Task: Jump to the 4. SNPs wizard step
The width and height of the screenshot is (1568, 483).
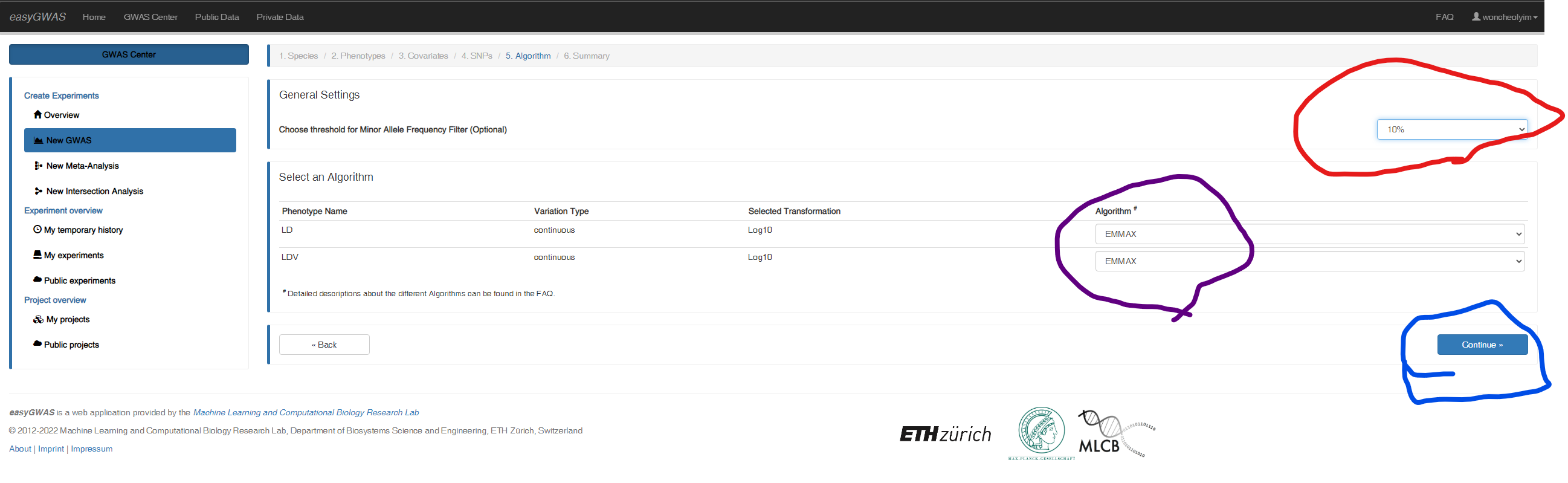Action: (477, 56)
